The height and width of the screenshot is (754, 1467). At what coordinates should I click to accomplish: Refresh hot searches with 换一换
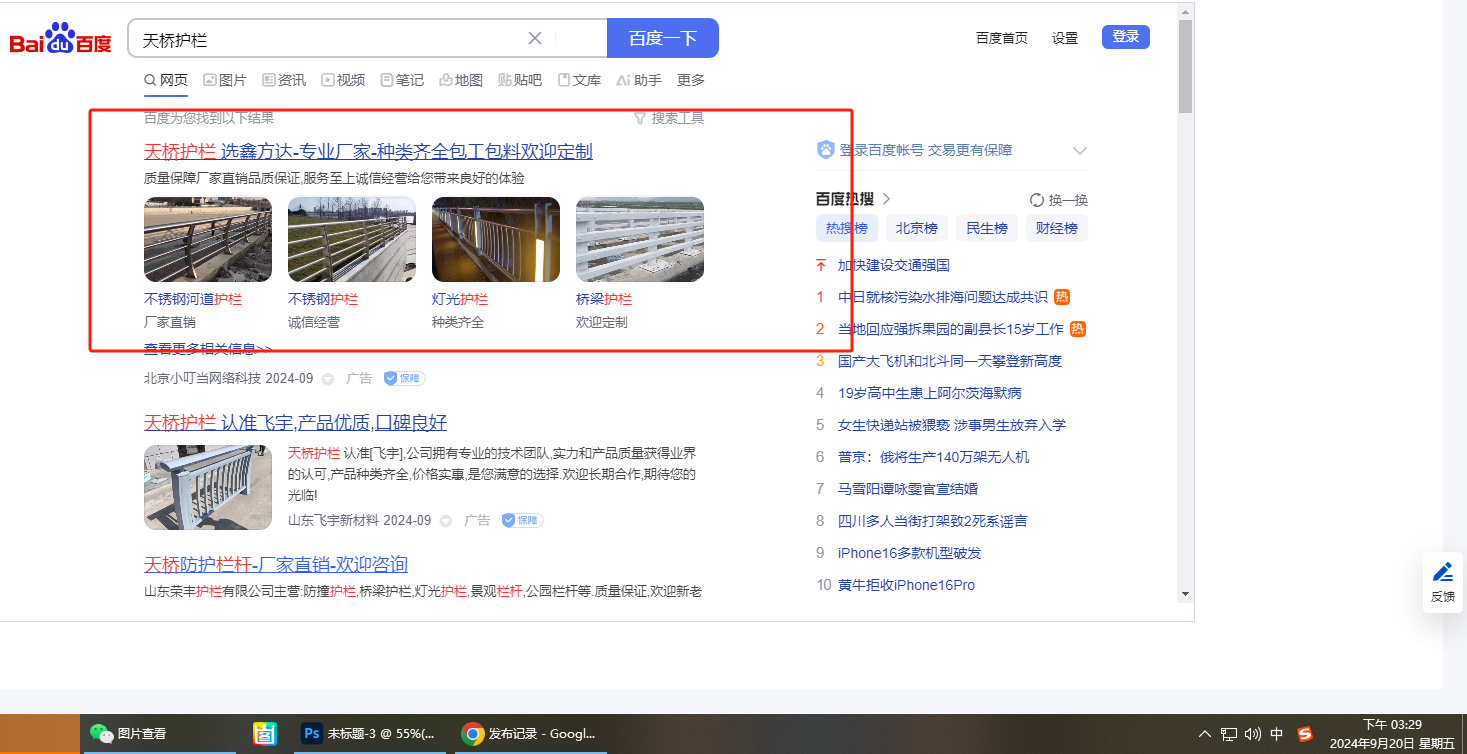[x=1059, y=200]
